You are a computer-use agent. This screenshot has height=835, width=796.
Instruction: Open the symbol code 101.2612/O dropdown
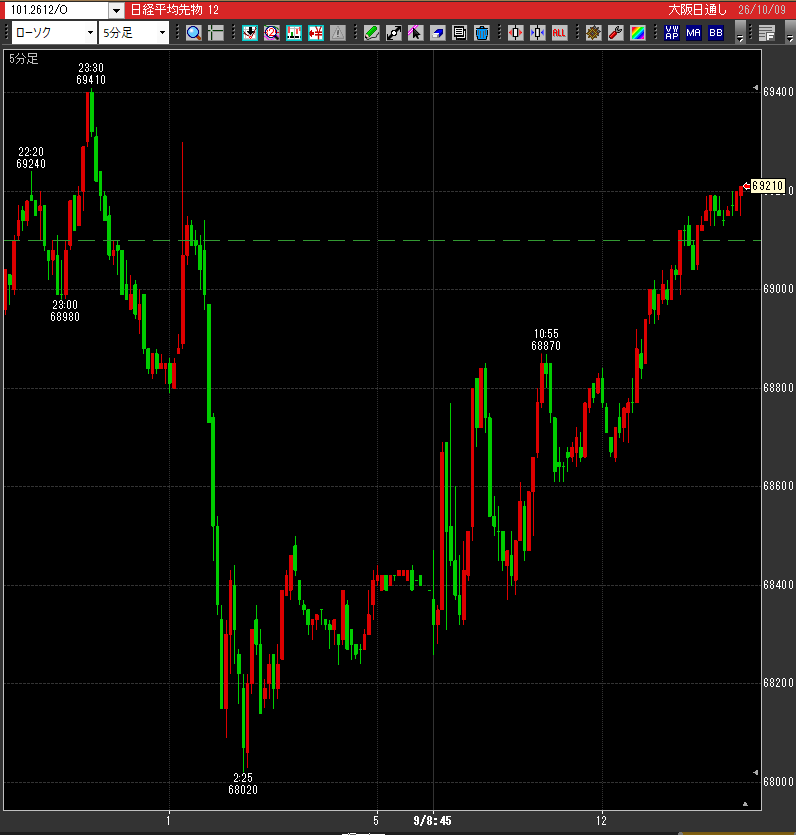[x=116, y=10]
